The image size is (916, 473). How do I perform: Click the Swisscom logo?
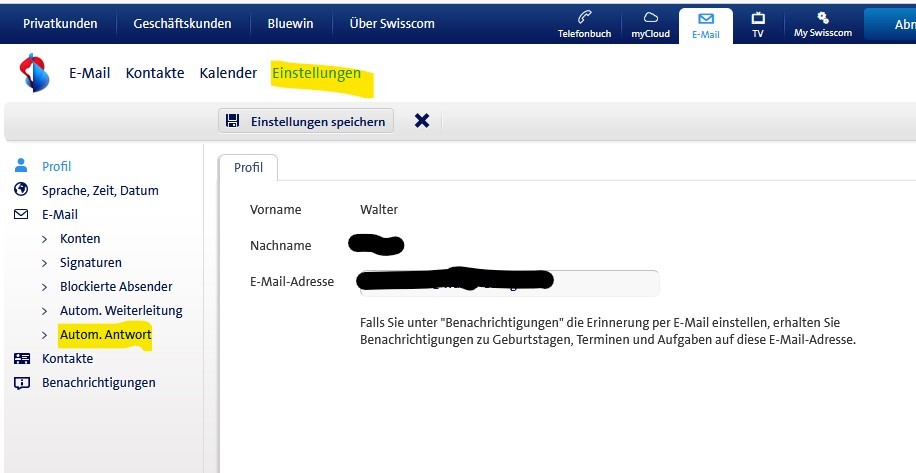click(34, 73)
